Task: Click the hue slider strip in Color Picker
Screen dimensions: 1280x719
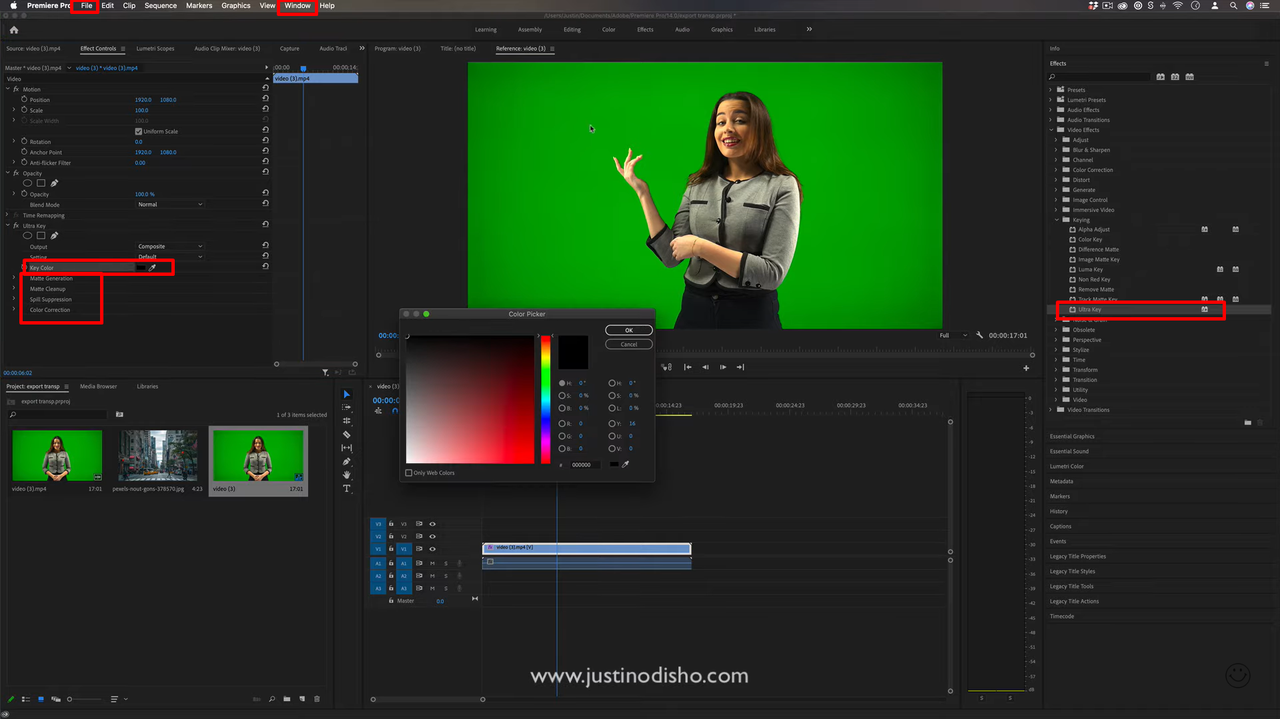Action: point(546,399)
